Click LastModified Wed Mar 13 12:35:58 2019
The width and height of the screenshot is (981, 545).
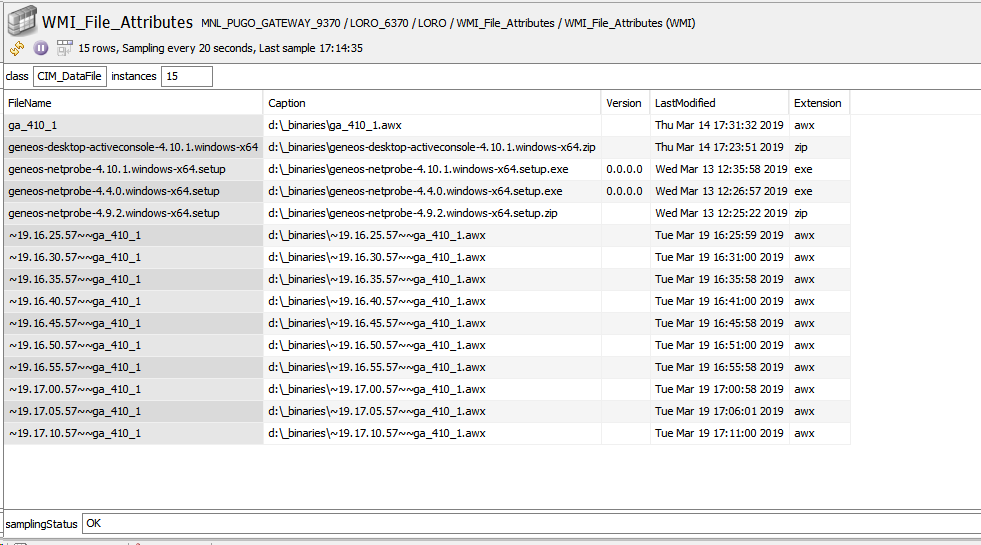click(x=719, y=169)
